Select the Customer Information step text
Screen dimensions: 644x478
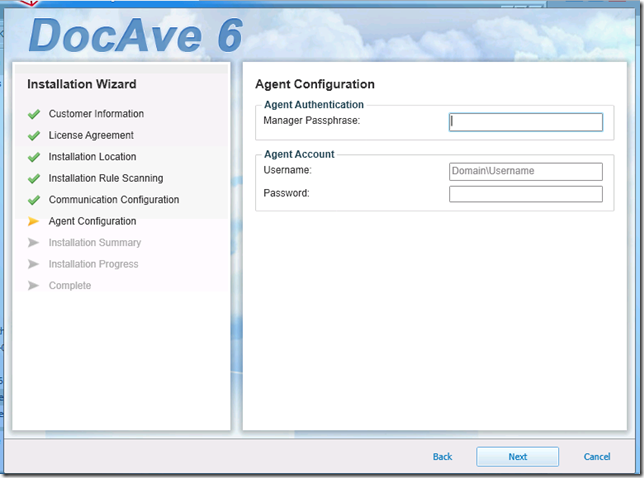(96, 114)
